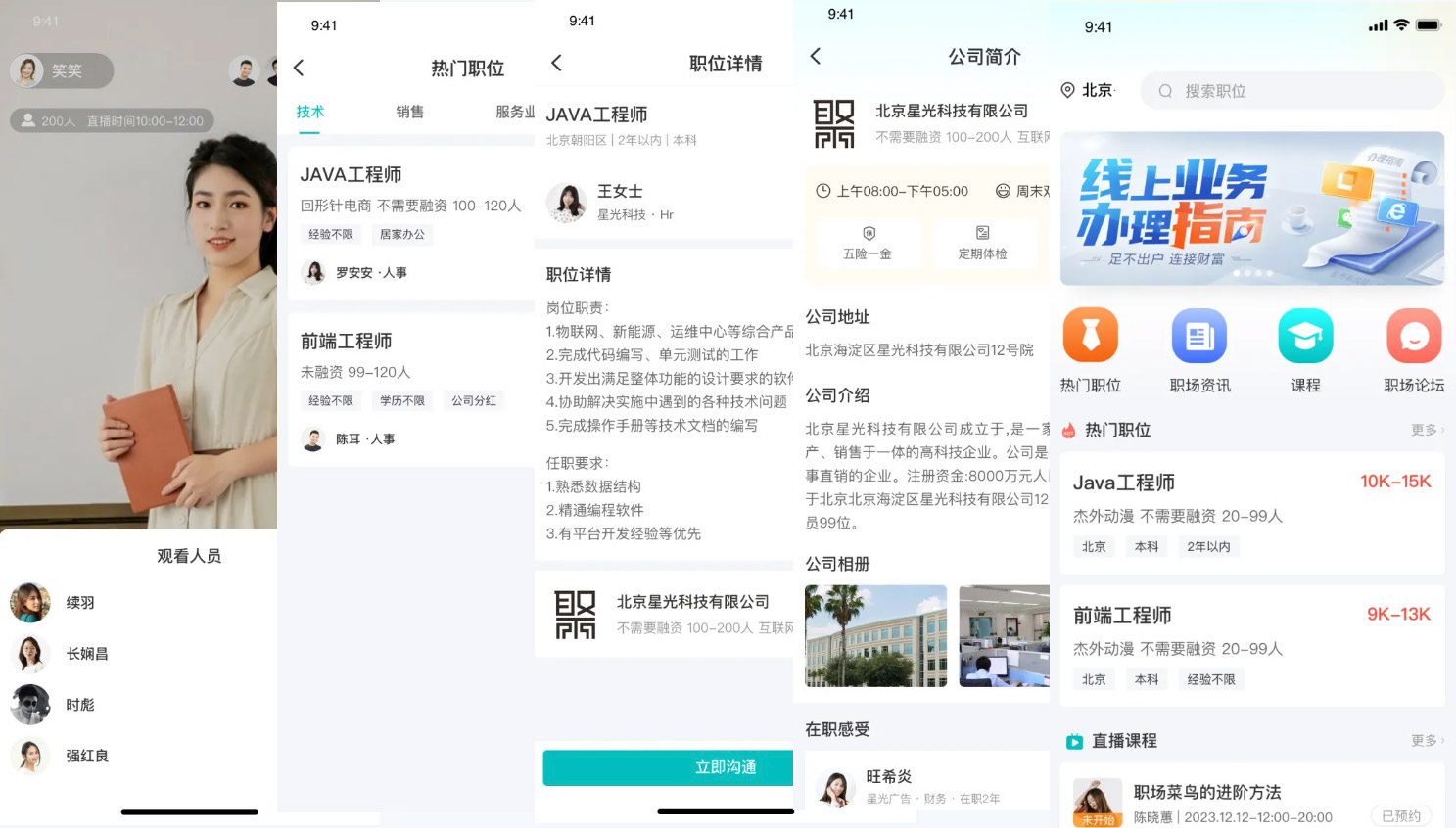Viewport: 1456px width, 828px height.
Task: Open the 热门职位 orange tie icon
Action: click(1090, 336)
